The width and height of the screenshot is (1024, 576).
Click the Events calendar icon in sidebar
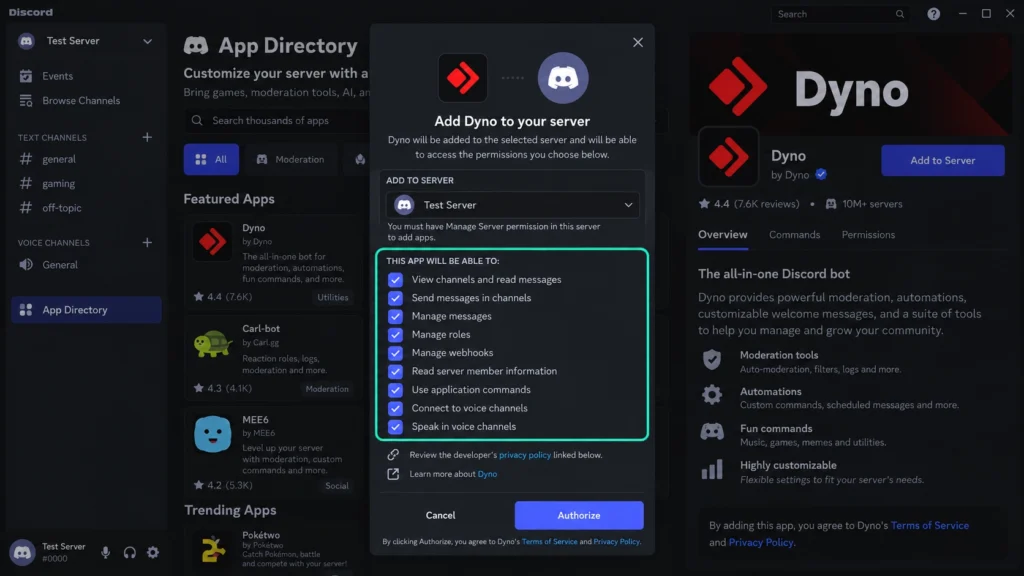point(25,76)
